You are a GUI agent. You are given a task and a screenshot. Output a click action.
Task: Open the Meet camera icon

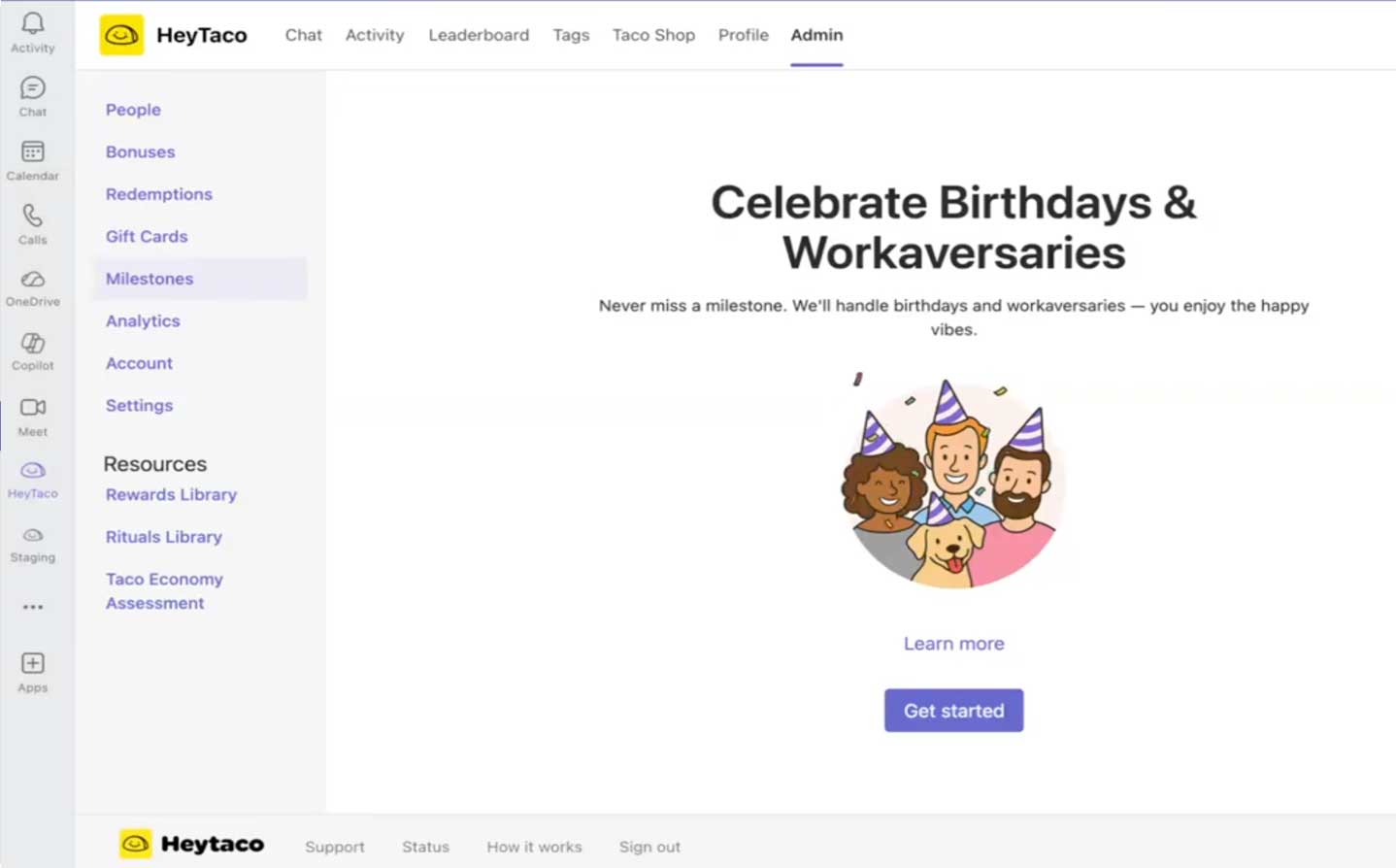[33, 408]
